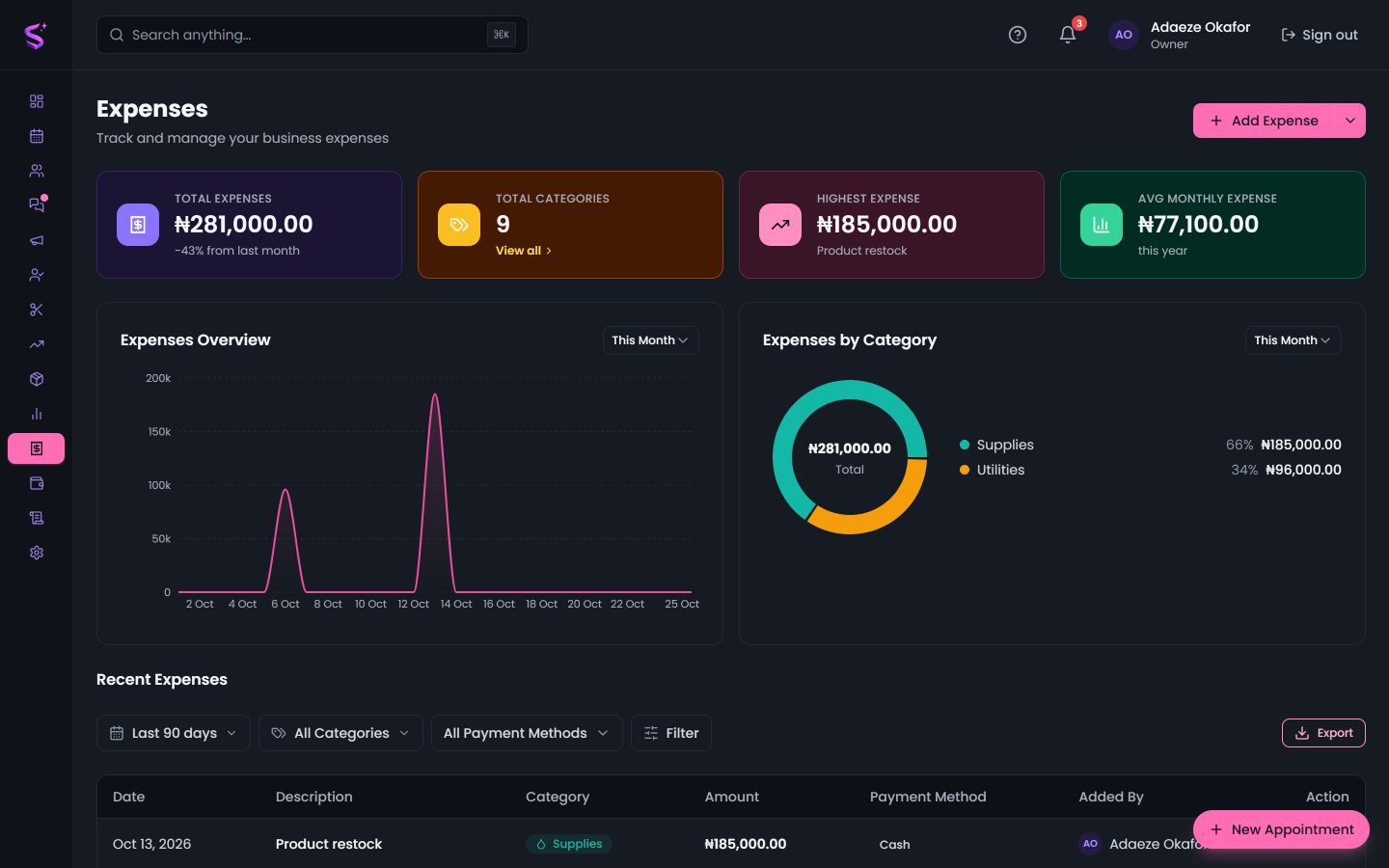Viewport: 1389px width, 868px height.
Task: Click View all categories link
Action: pyautogui.click(x=524, y=251)
